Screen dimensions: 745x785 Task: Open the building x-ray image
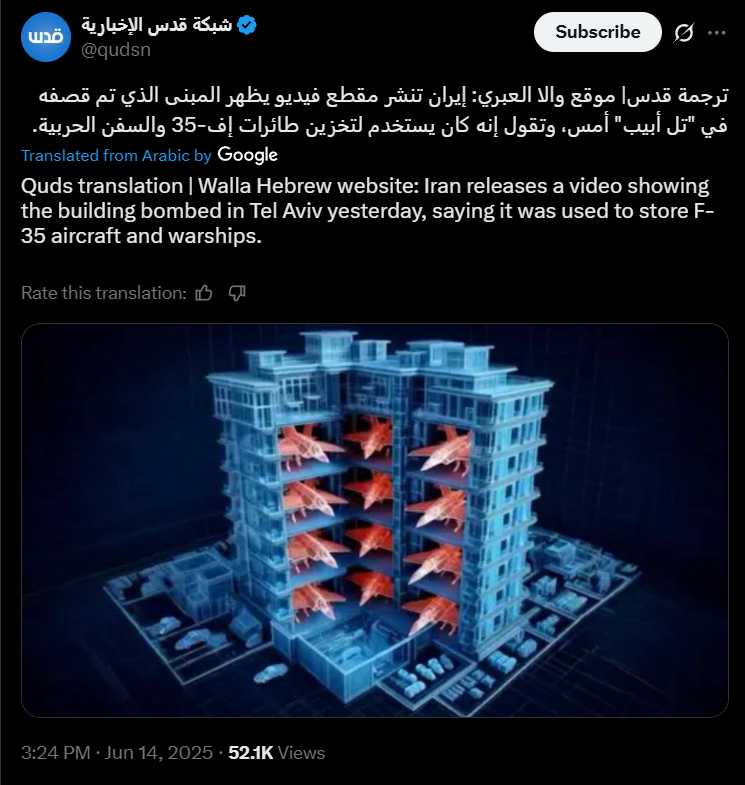tap(375, 520)
